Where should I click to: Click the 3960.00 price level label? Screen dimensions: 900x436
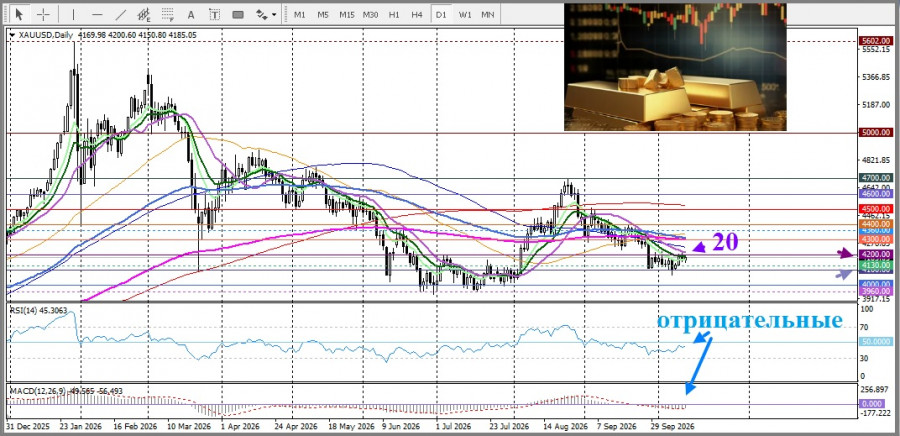875,291
